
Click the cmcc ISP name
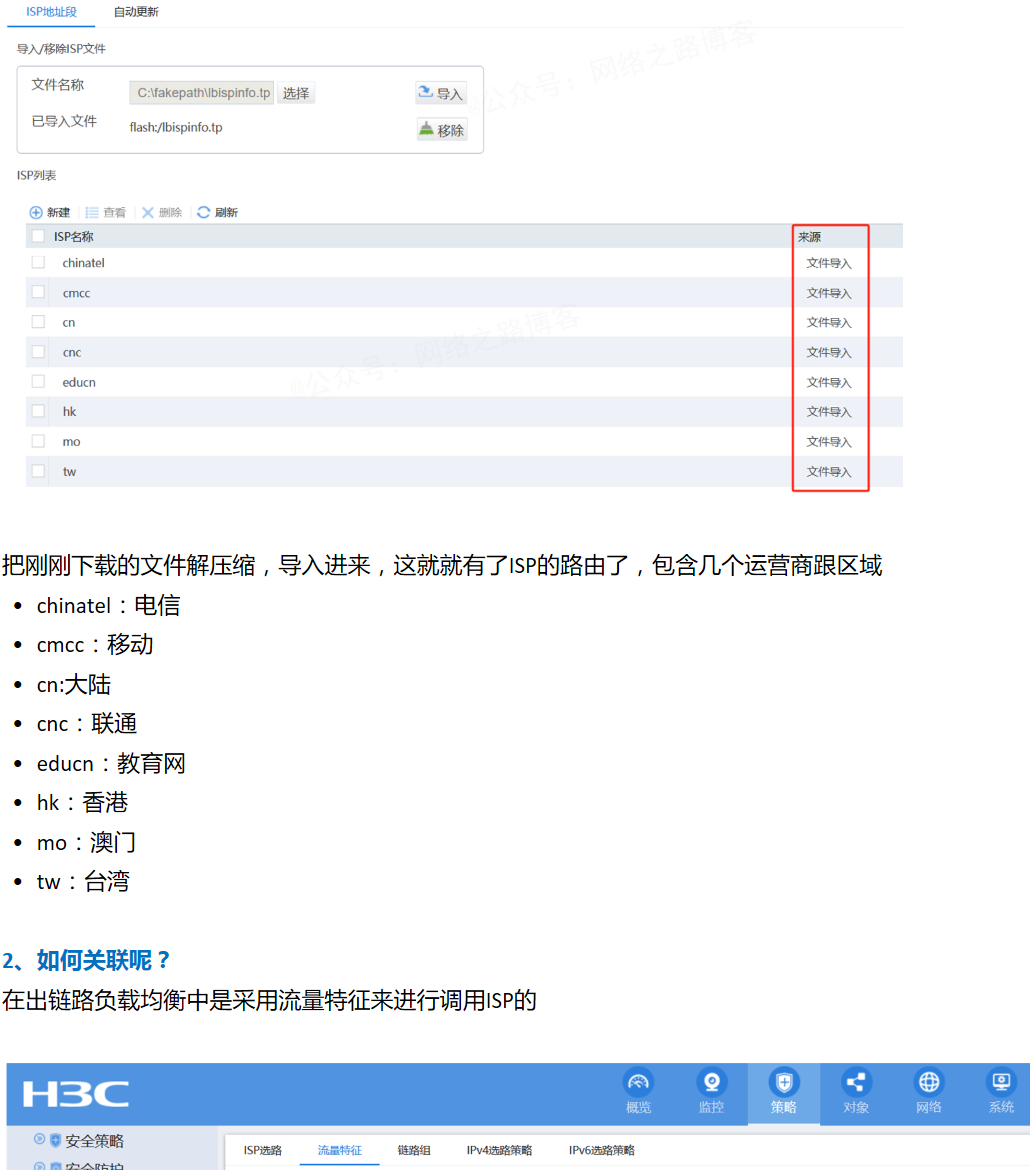point(76,293)
